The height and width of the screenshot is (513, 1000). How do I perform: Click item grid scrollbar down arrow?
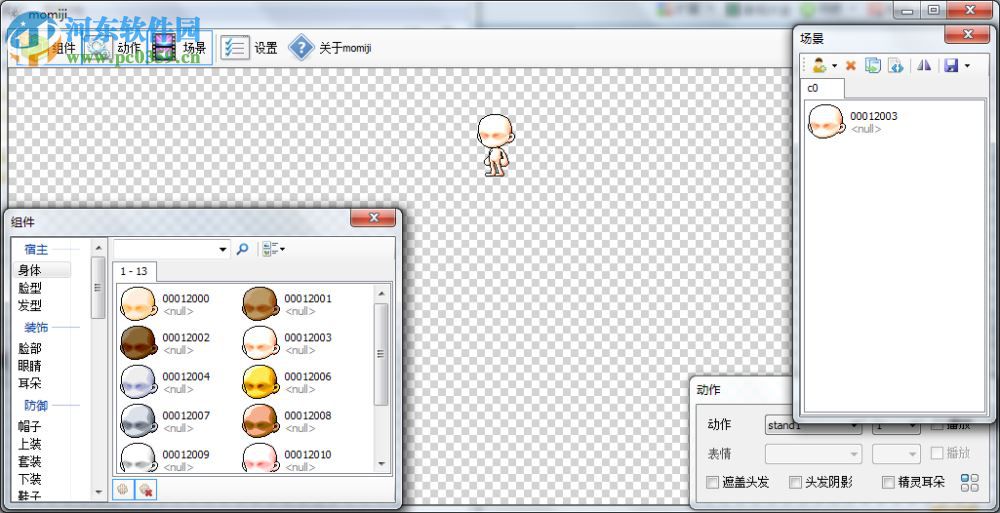pyautogui.click(x=381, y=464)
